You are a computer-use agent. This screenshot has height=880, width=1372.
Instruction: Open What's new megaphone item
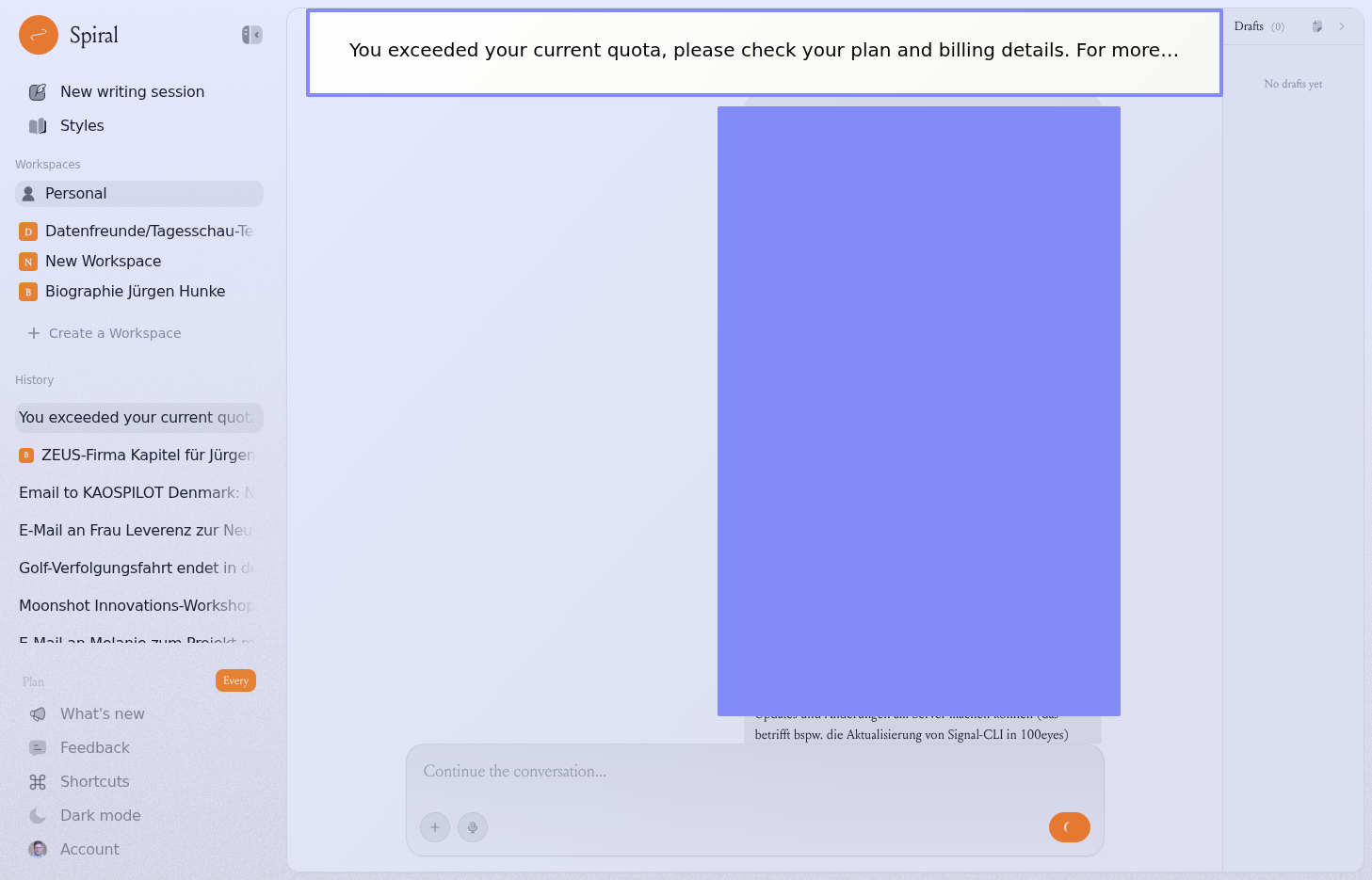pos(102,714)
